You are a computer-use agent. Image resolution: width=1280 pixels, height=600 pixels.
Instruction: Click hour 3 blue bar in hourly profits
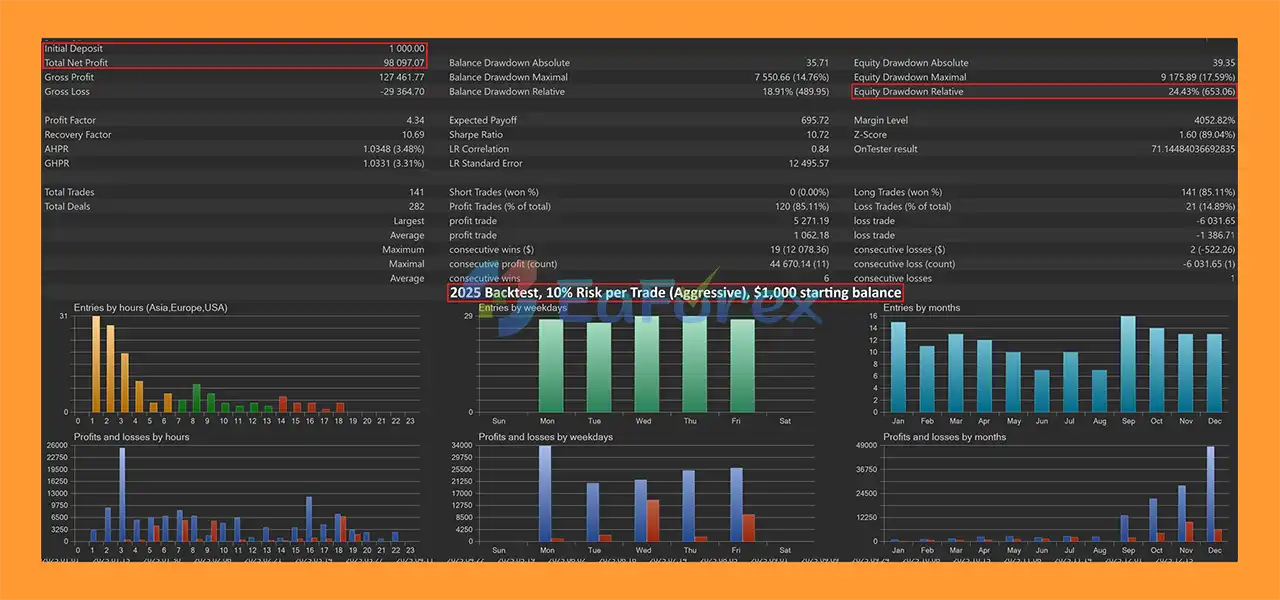click(122, 494)
